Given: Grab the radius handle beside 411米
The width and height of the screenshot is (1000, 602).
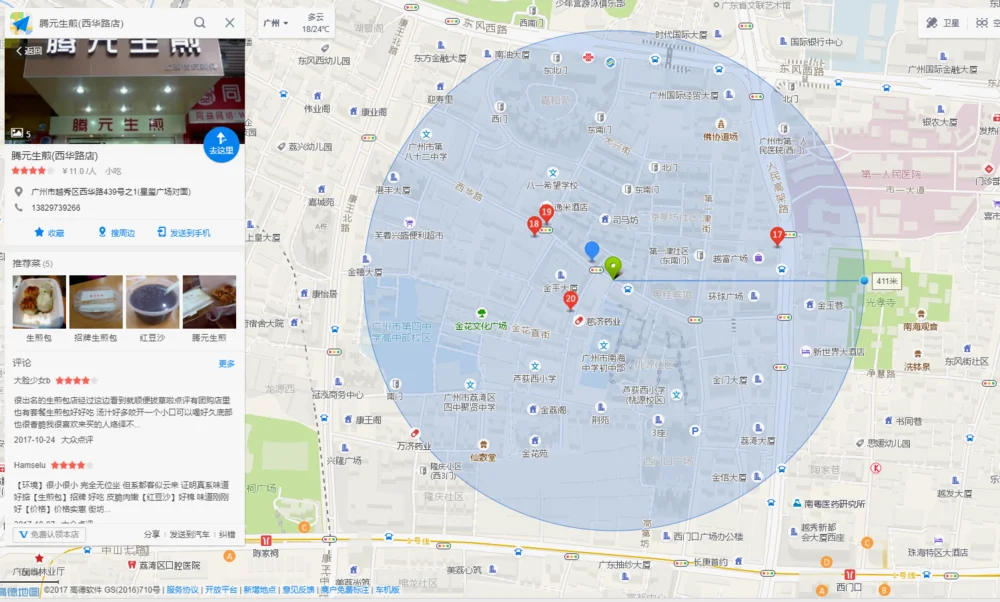Looking at the screenshot, I should pos(864,281).
